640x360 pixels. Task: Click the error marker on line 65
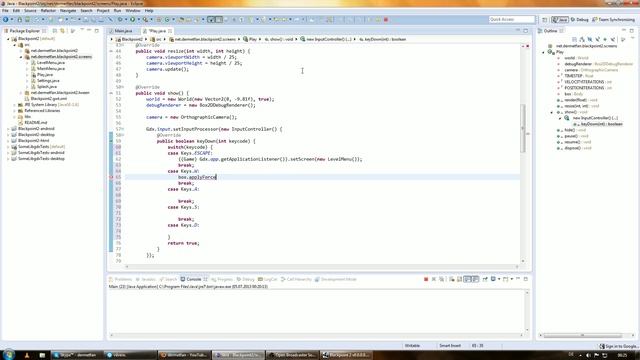pos(111,177)
